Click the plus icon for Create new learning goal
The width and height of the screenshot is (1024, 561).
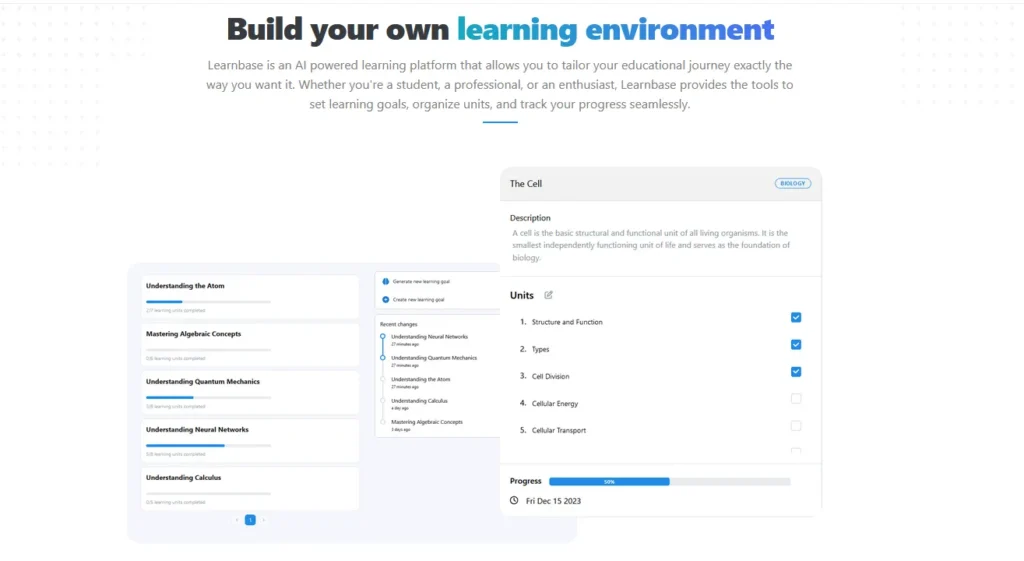(x=385, y=300)
